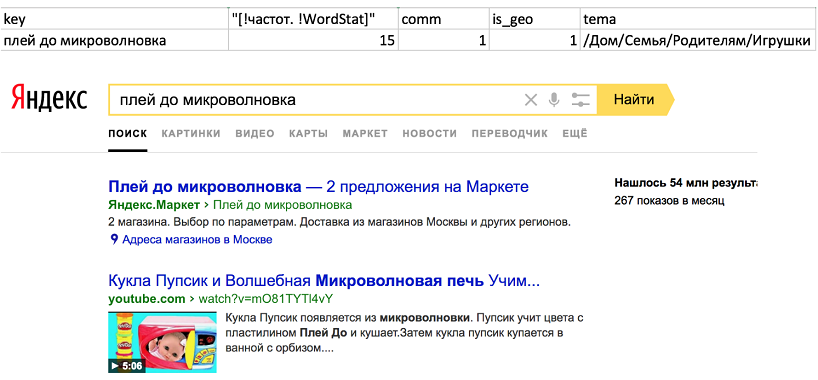Viewport: 818px width, 380px height.
Task: Start voice search with the microphone icon
Action: click(554, 100)
